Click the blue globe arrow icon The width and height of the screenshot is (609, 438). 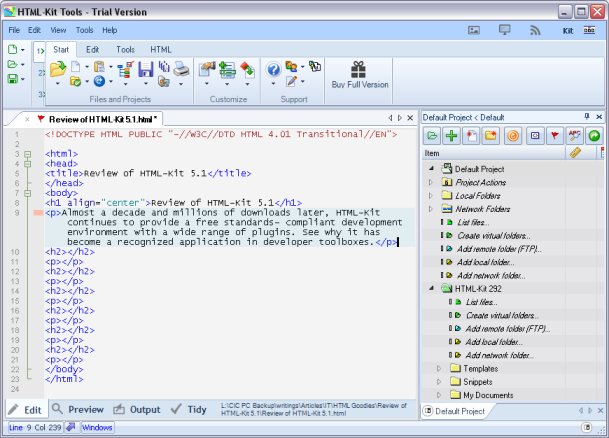click(x=99, y=81)
